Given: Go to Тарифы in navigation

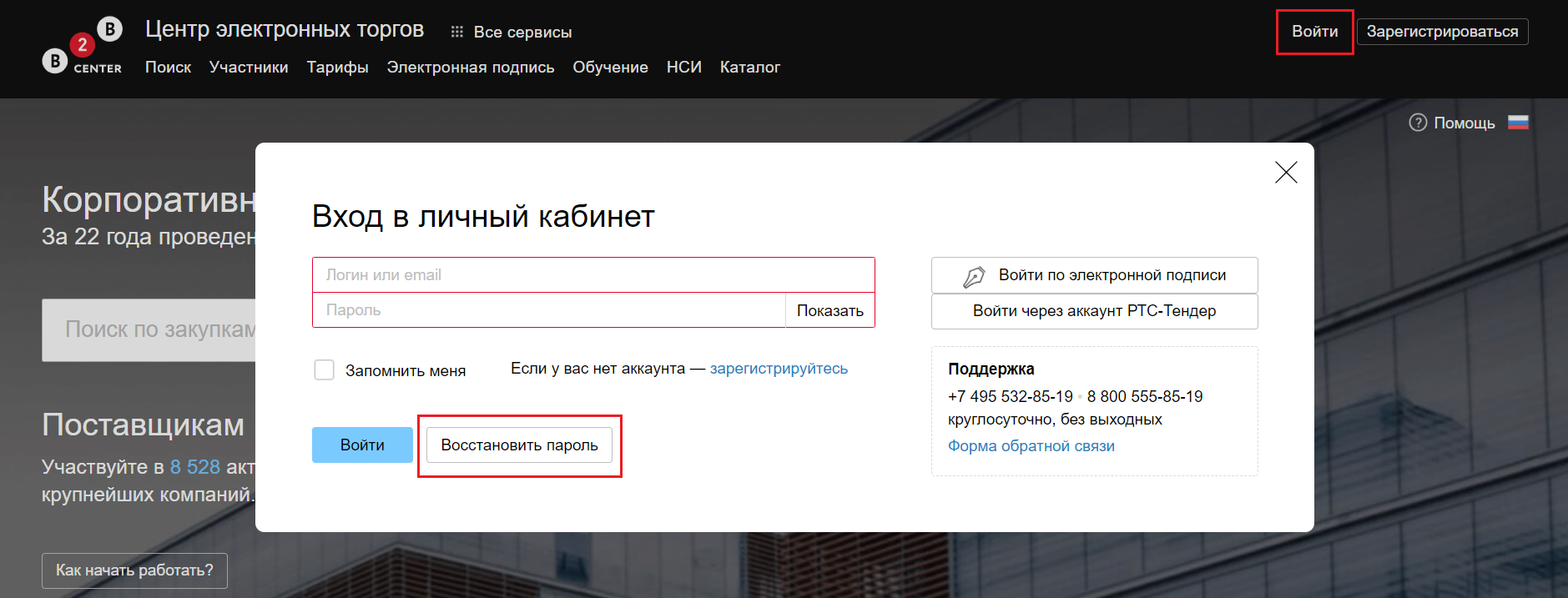Looking at the screenshot, I should [337, 68].
